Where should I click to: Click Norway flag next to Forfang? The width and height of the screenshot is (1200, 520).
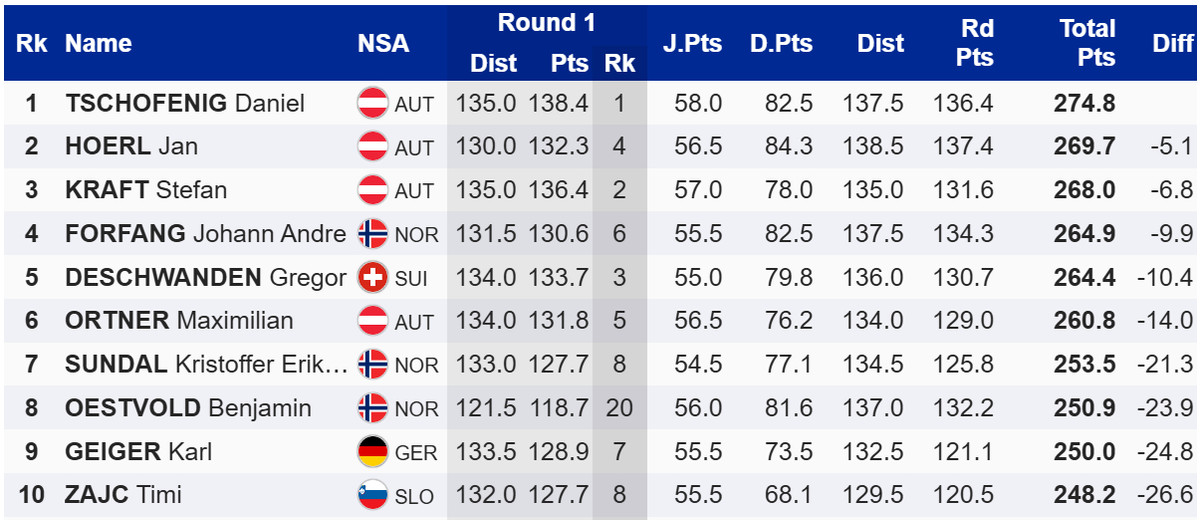tap(373, 234)
